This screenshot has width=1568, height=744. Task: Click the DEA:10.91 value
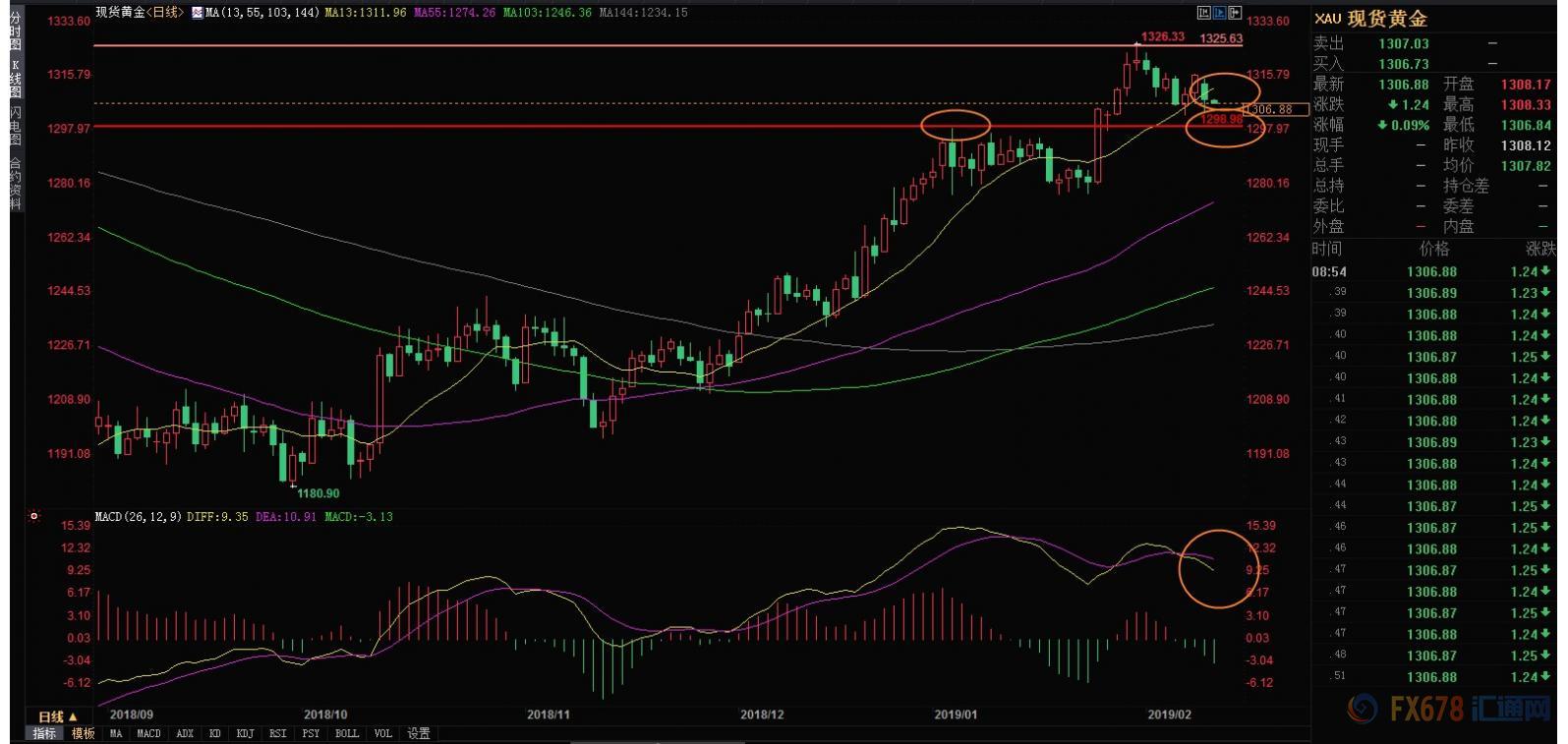click(x=286, y=516)
